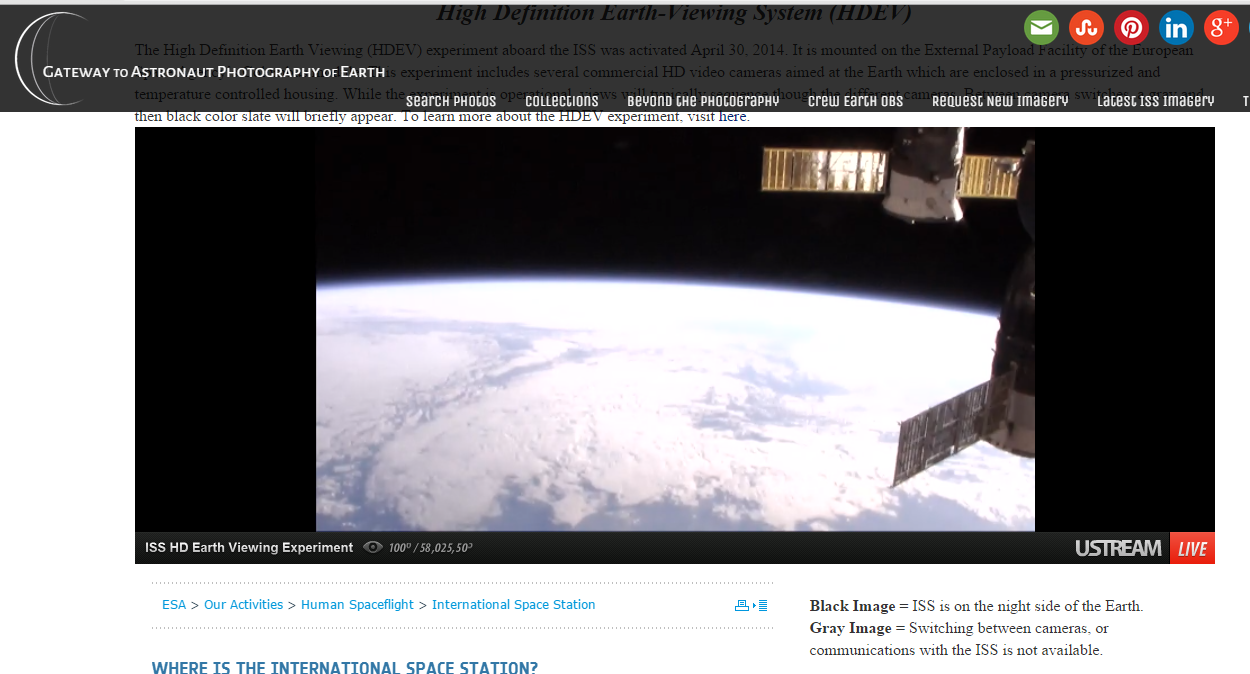Click Gateway to Astronaut Photography title
1250x674 pixels.
pos(214,72)
